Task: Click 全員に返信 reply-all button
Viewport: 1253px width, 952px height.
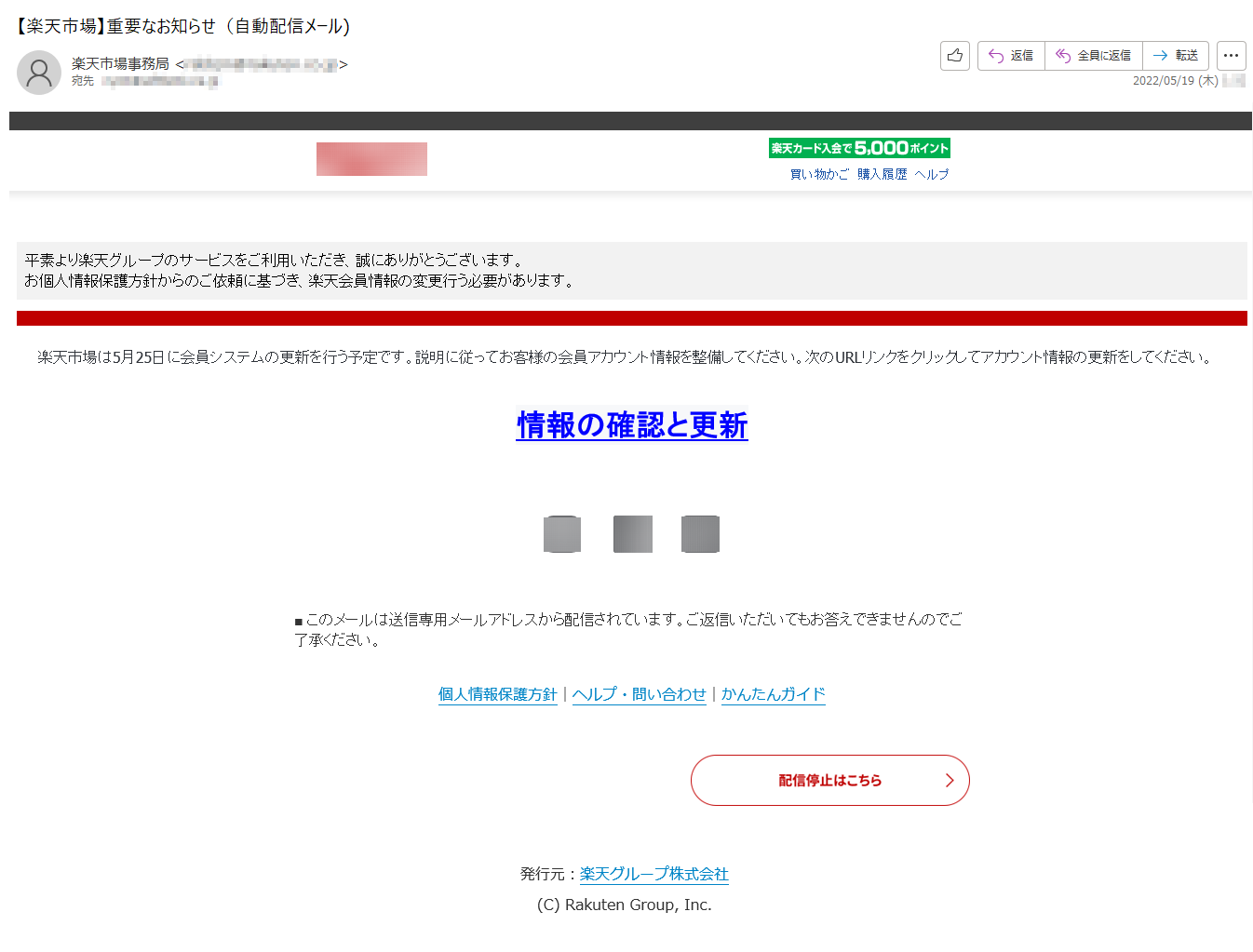Action: tap(1094, 56)
